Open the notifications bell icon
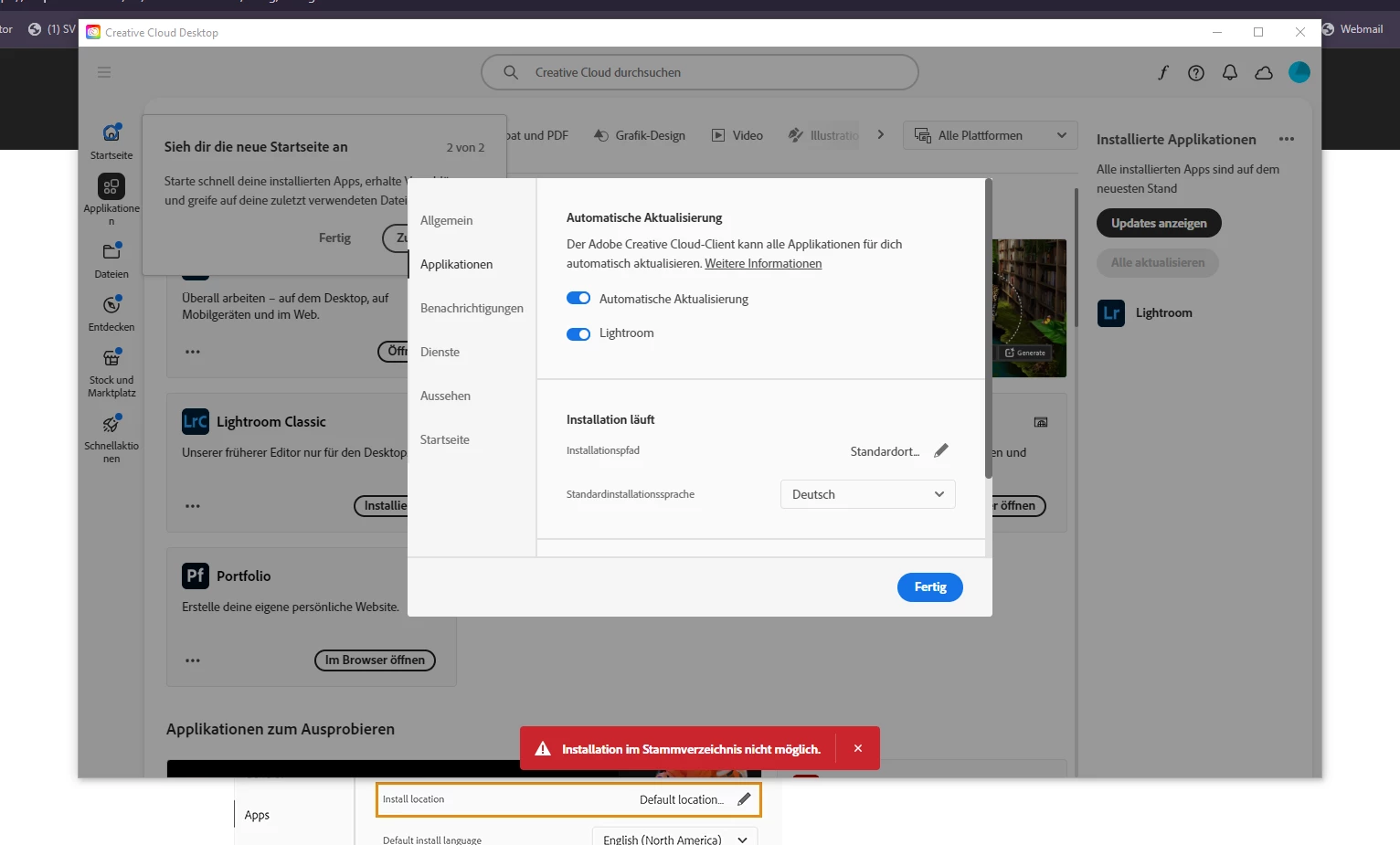Screen dimensions: 1400x845 [x=1230, y=72]
